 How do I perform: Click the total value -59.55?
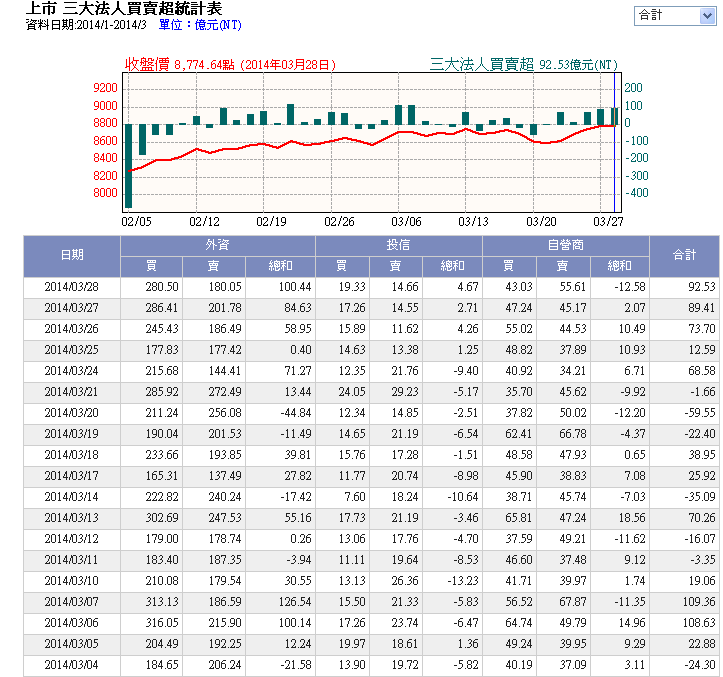(x=700, y=413)
